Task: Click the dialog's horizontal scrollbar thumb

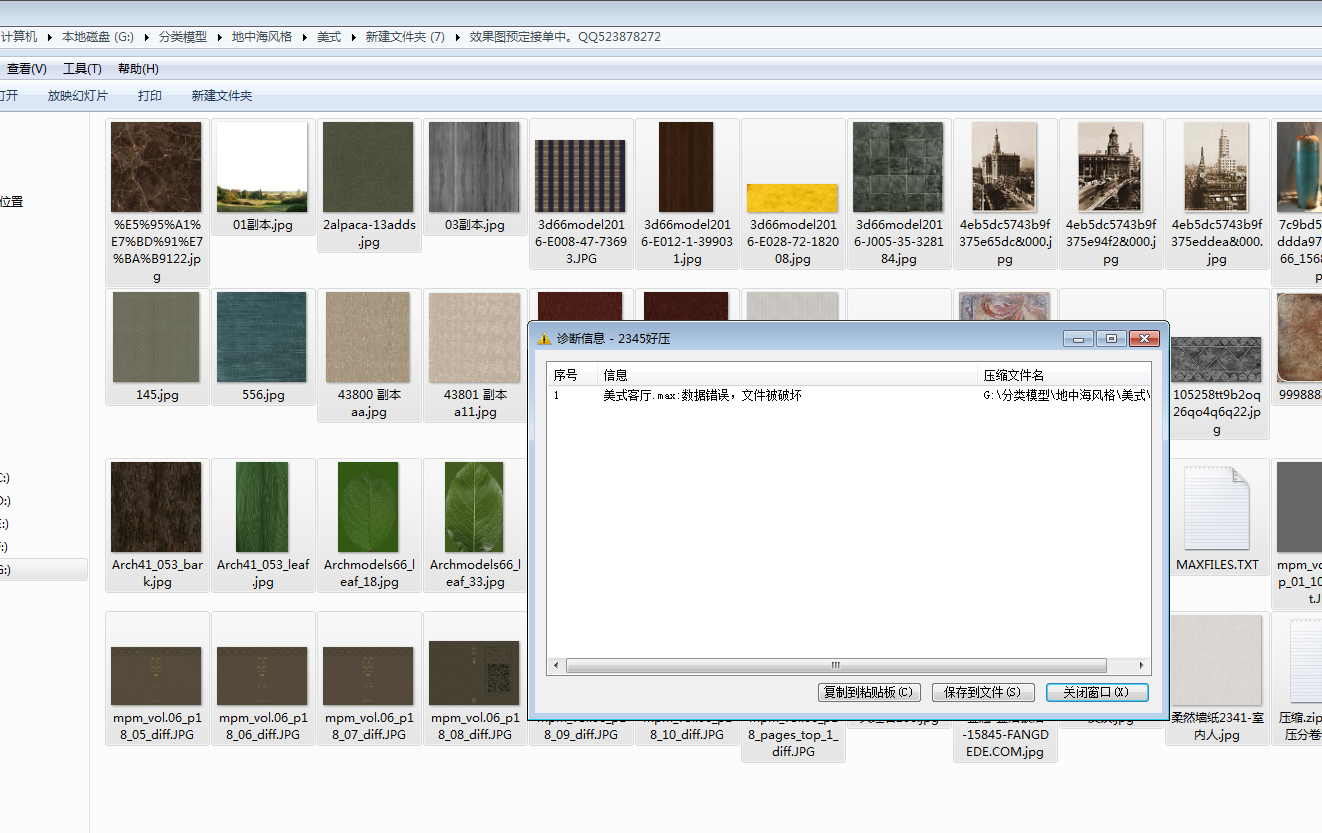Action: pyautogui.click(x=836, y=666)
